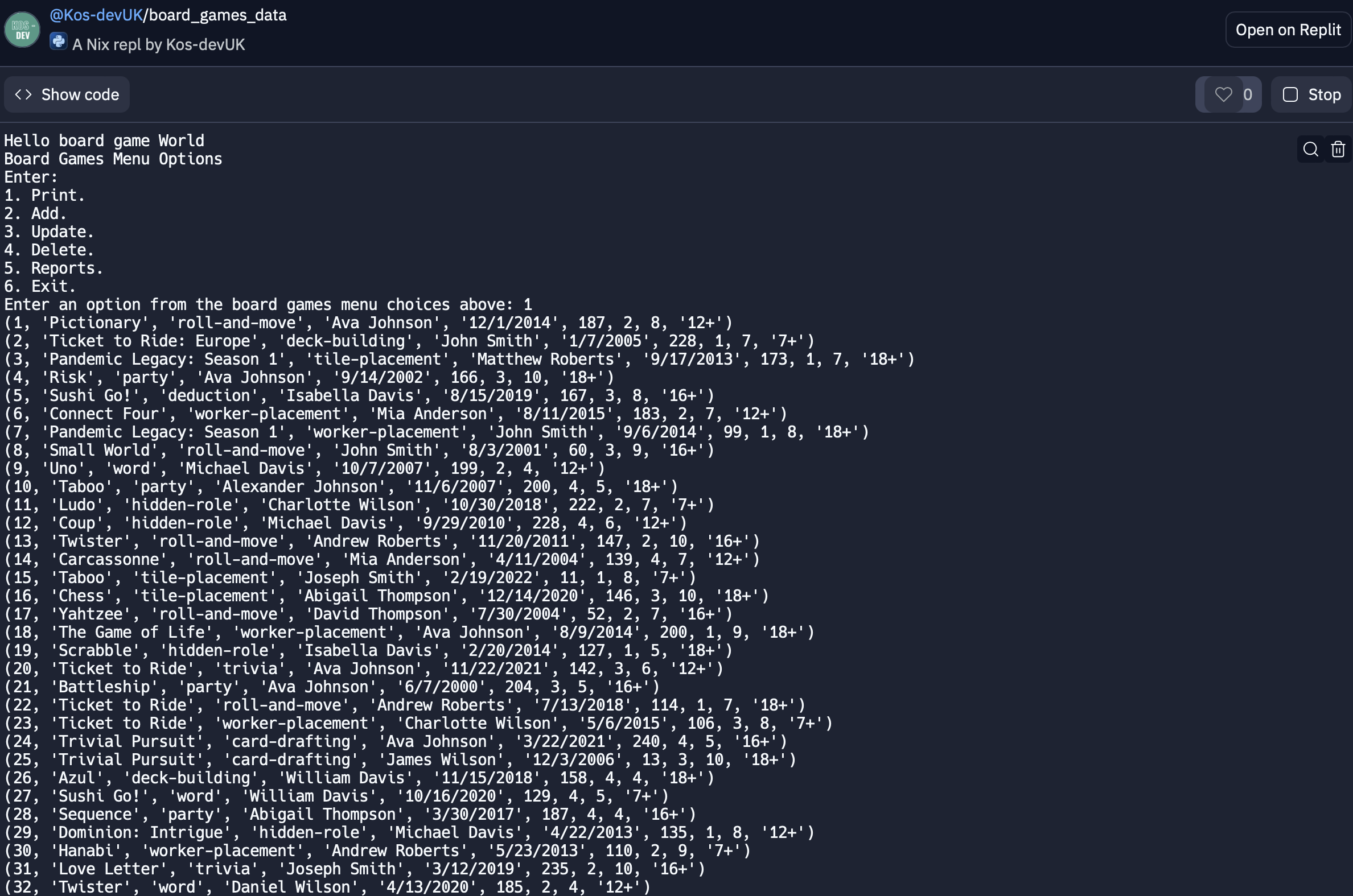Click the Python language badge icon

click(58, 41)
